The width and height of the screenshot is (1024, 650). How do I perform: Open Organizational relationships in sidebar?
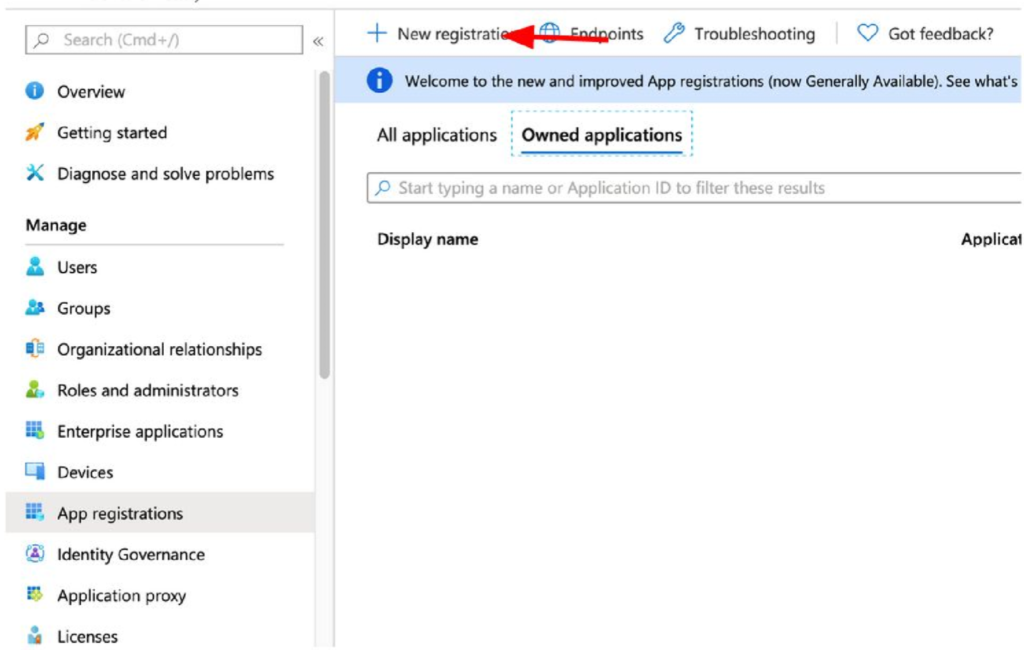159,349
